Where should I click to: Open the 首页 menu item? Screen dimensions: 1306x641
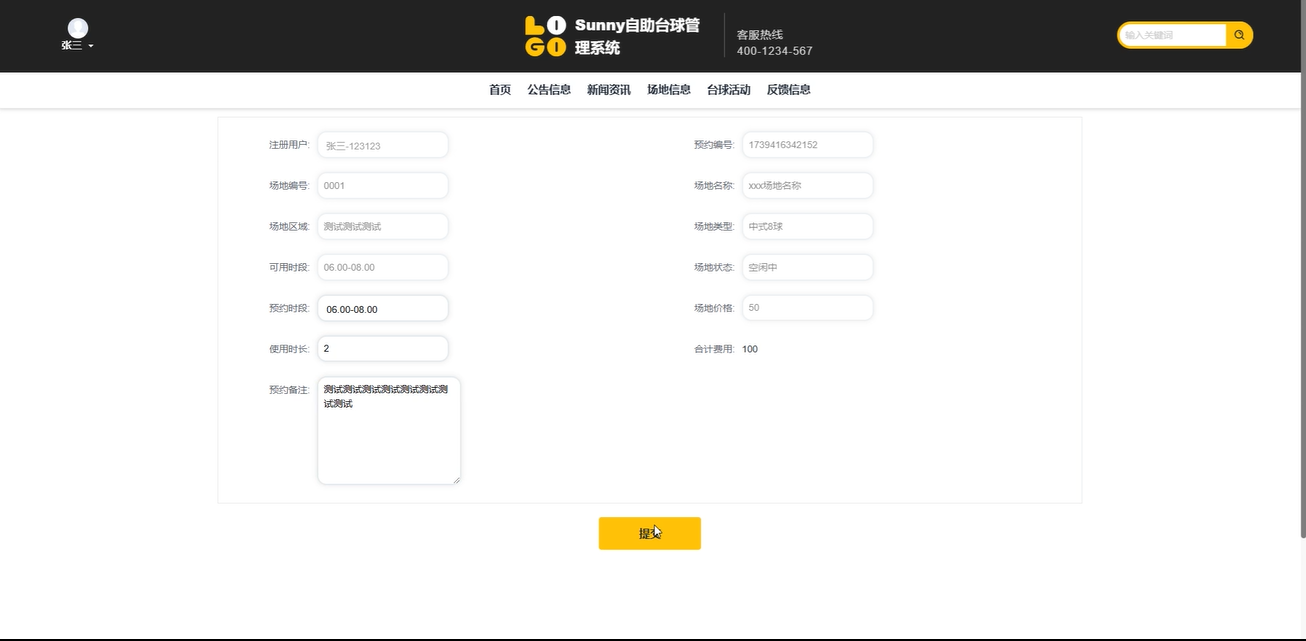(x=500, y=90)
